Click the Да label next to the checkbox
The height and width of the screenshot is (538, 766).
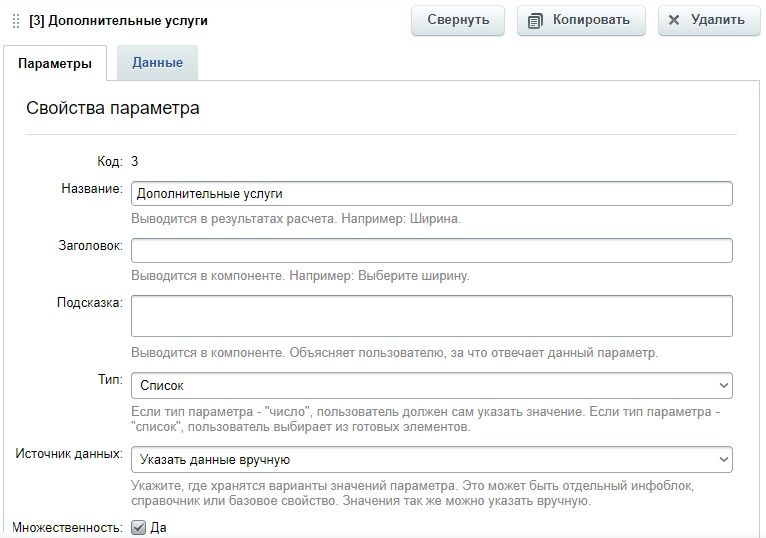click(158, 528)
